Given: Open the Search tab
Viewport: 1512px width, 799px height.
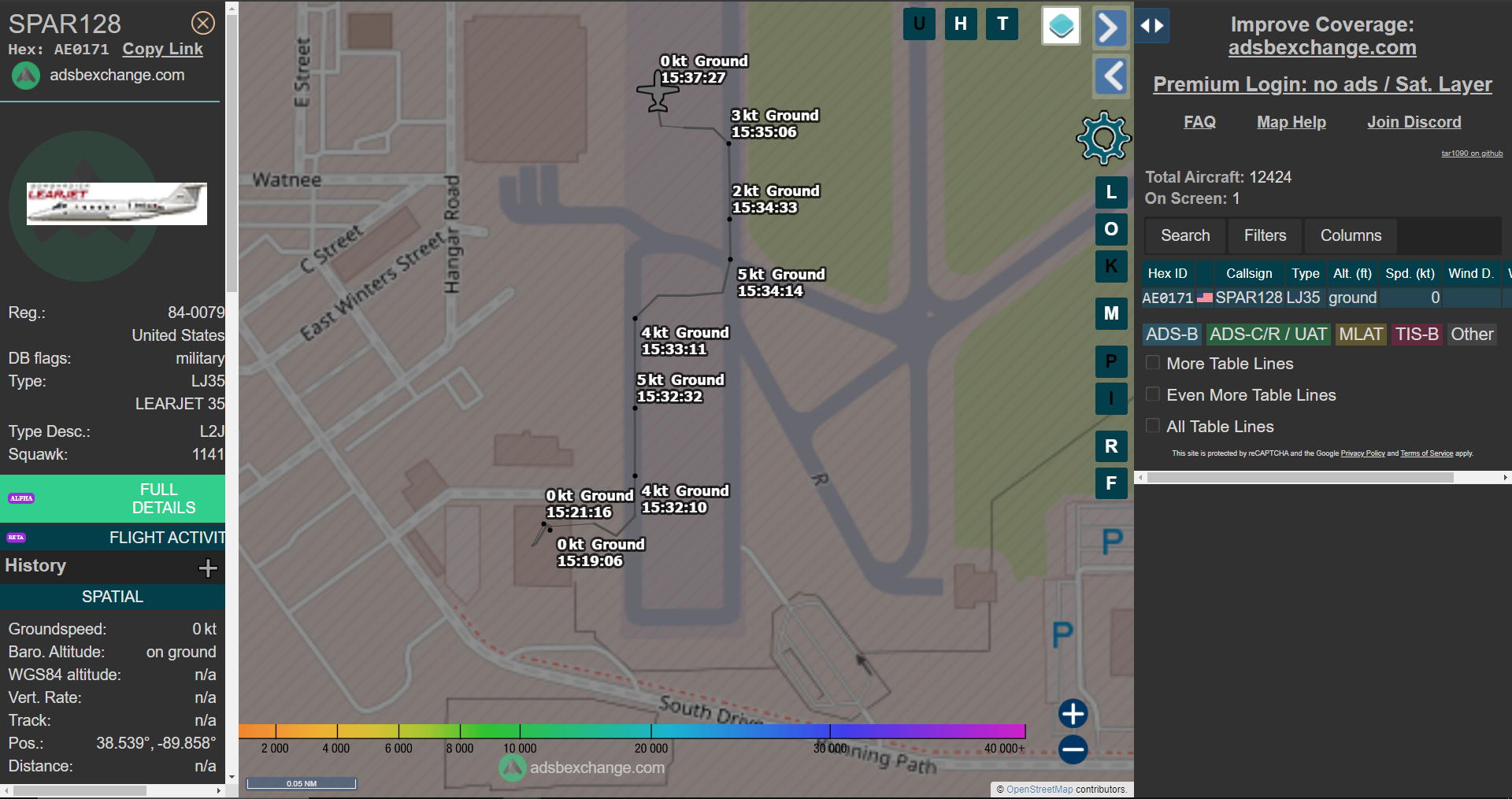Looking at the screenshot, I should pos(1185,235).
